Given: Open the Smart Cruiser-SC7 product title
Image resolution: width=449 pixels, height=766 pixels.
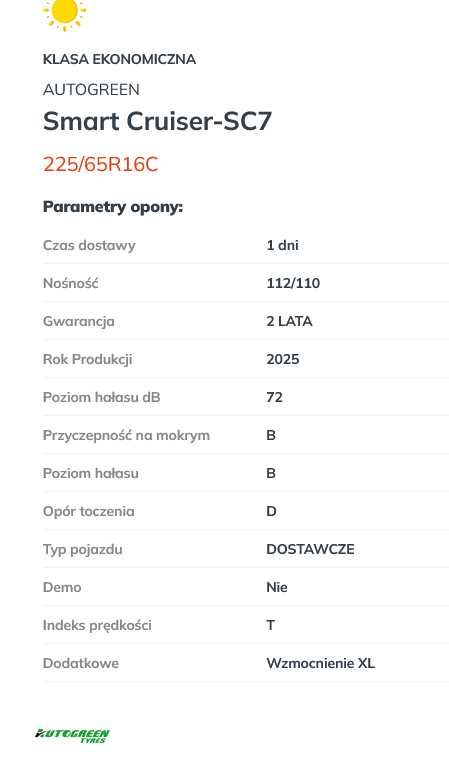Looking at the screenshot, I should (157, 121).
